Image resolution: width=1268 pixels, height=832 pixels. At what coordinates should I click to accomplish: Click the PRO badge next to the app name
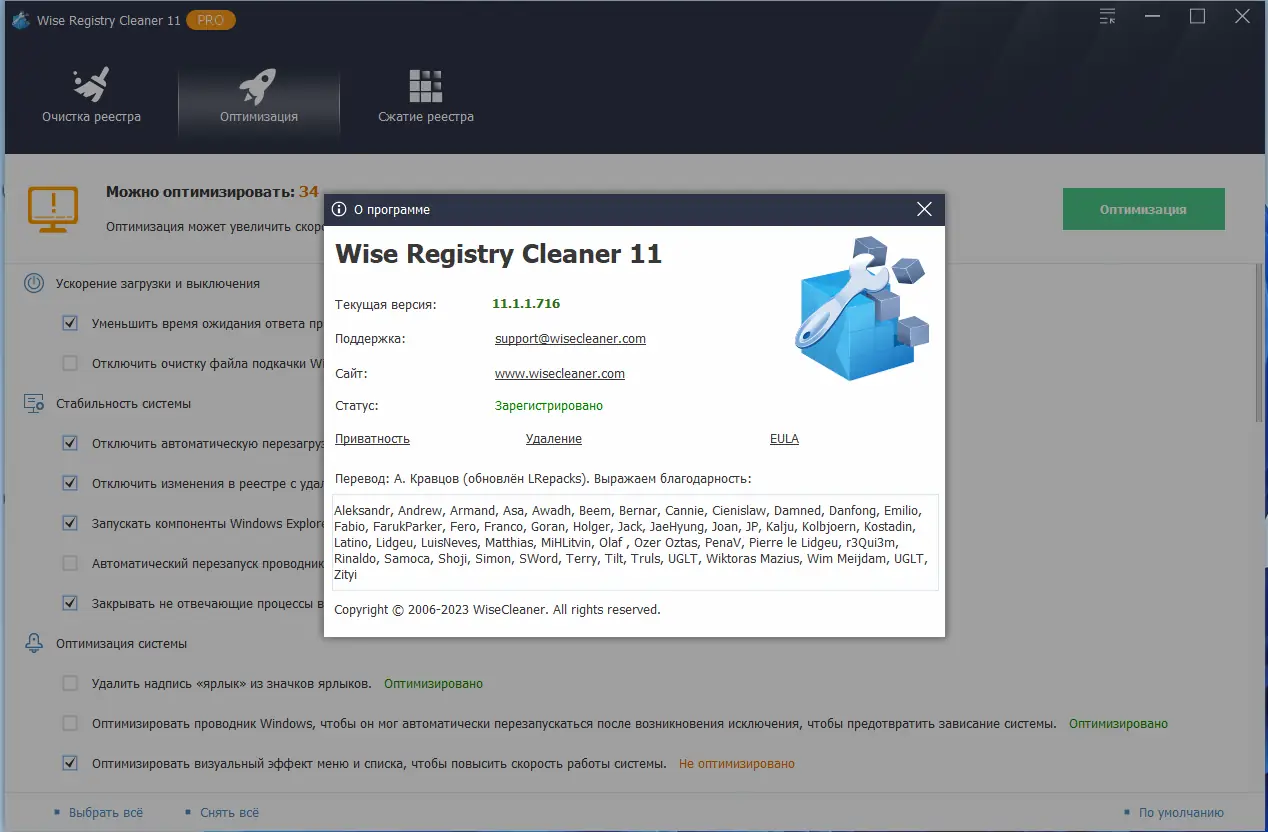click(x=210, y=19)
